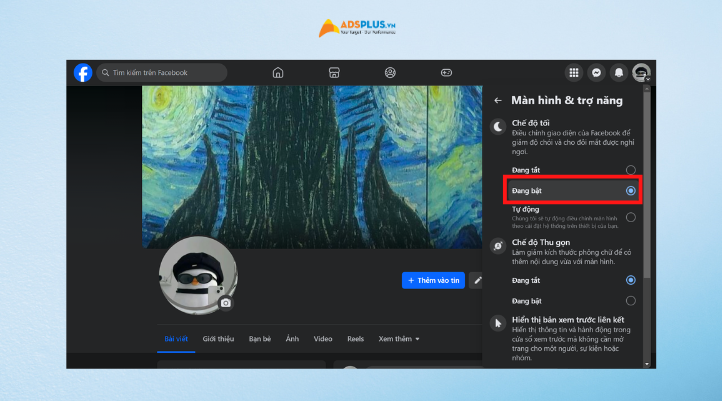Click the Màn hình & trợ năng title
The height and width of the screenshot is (401, 722).
[x=567, y=100]
